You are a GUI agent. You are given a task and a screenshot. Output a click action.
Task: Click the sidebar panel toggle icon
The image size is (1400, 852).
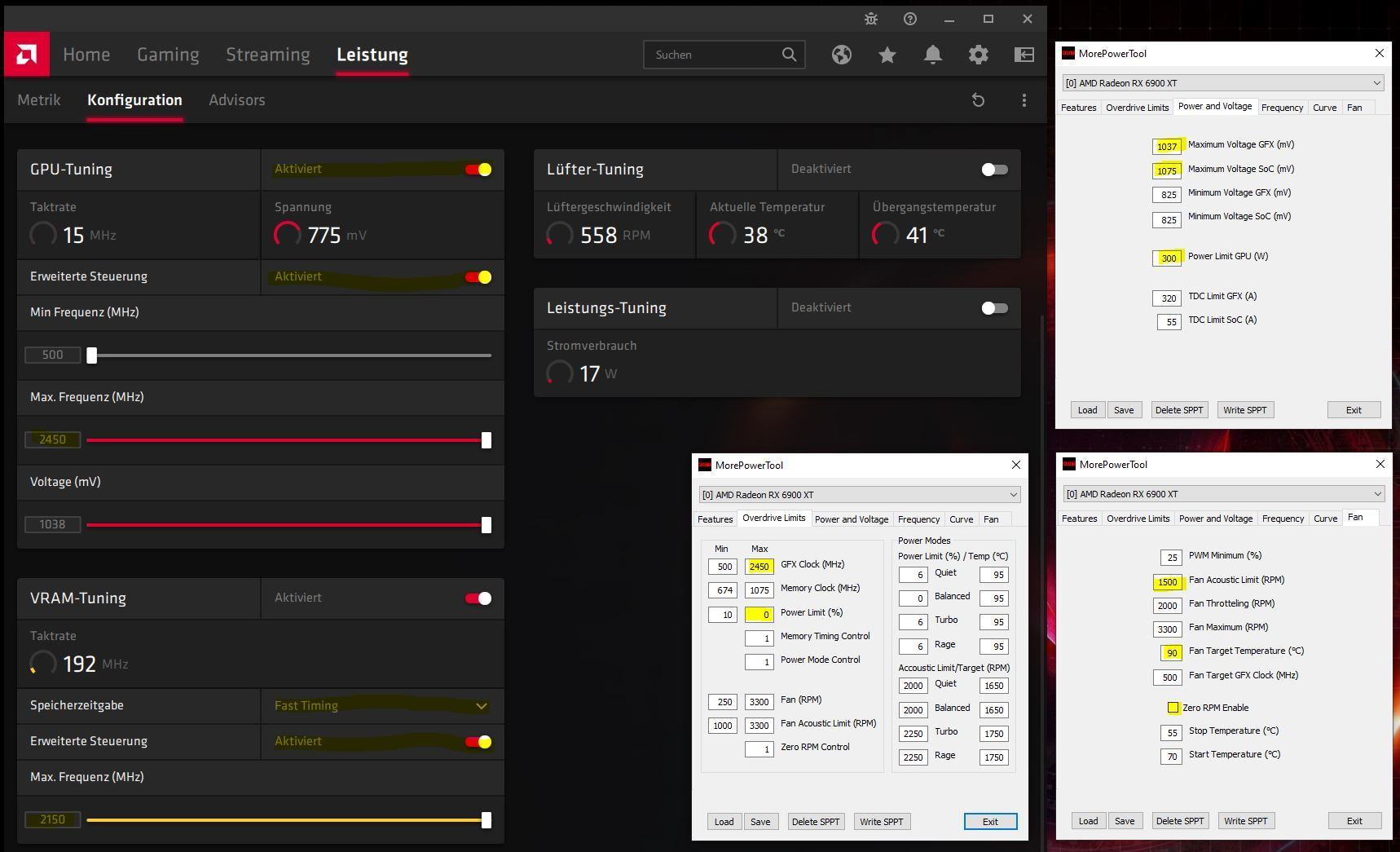[1024, 55]
